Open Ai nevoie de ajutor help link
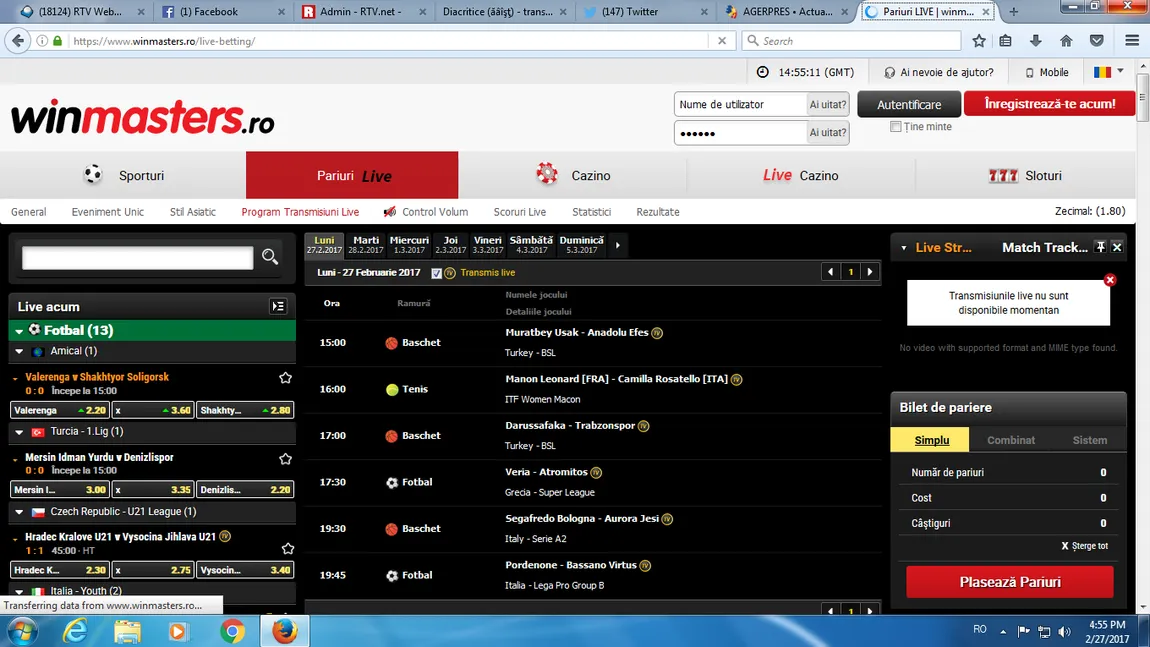 pos(939,72)
